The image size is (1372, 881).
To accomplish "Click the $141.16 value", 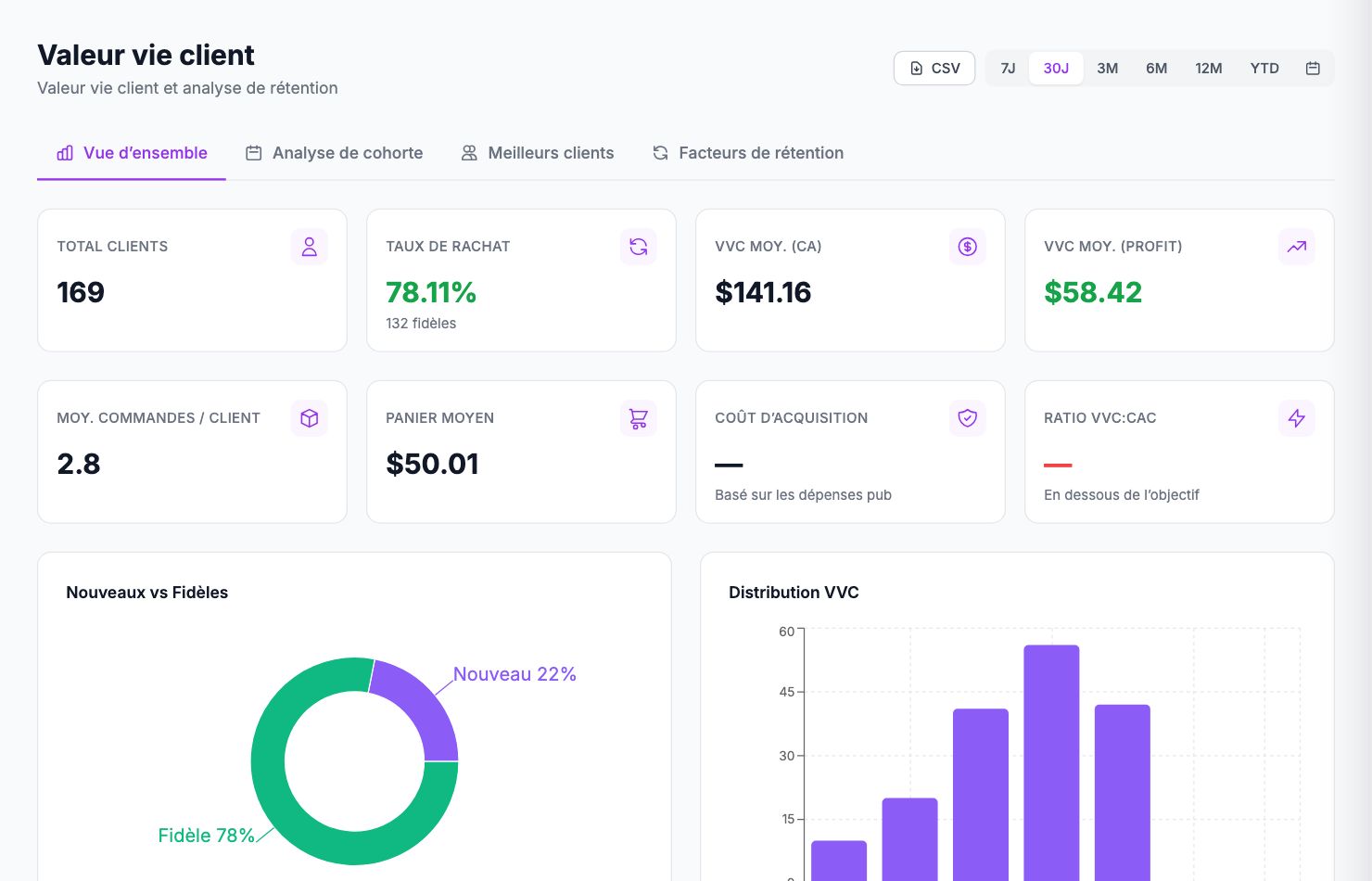I will coord(763,292).
